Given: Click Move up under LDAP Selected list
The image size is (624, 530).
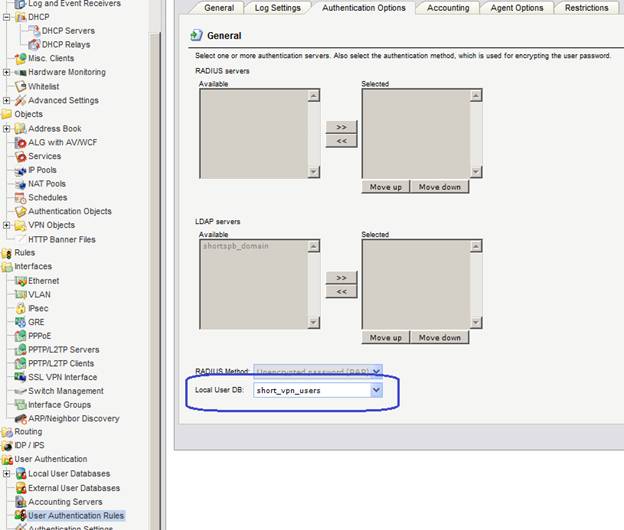Looking at the screenshot, I should [x=386, y=338].
